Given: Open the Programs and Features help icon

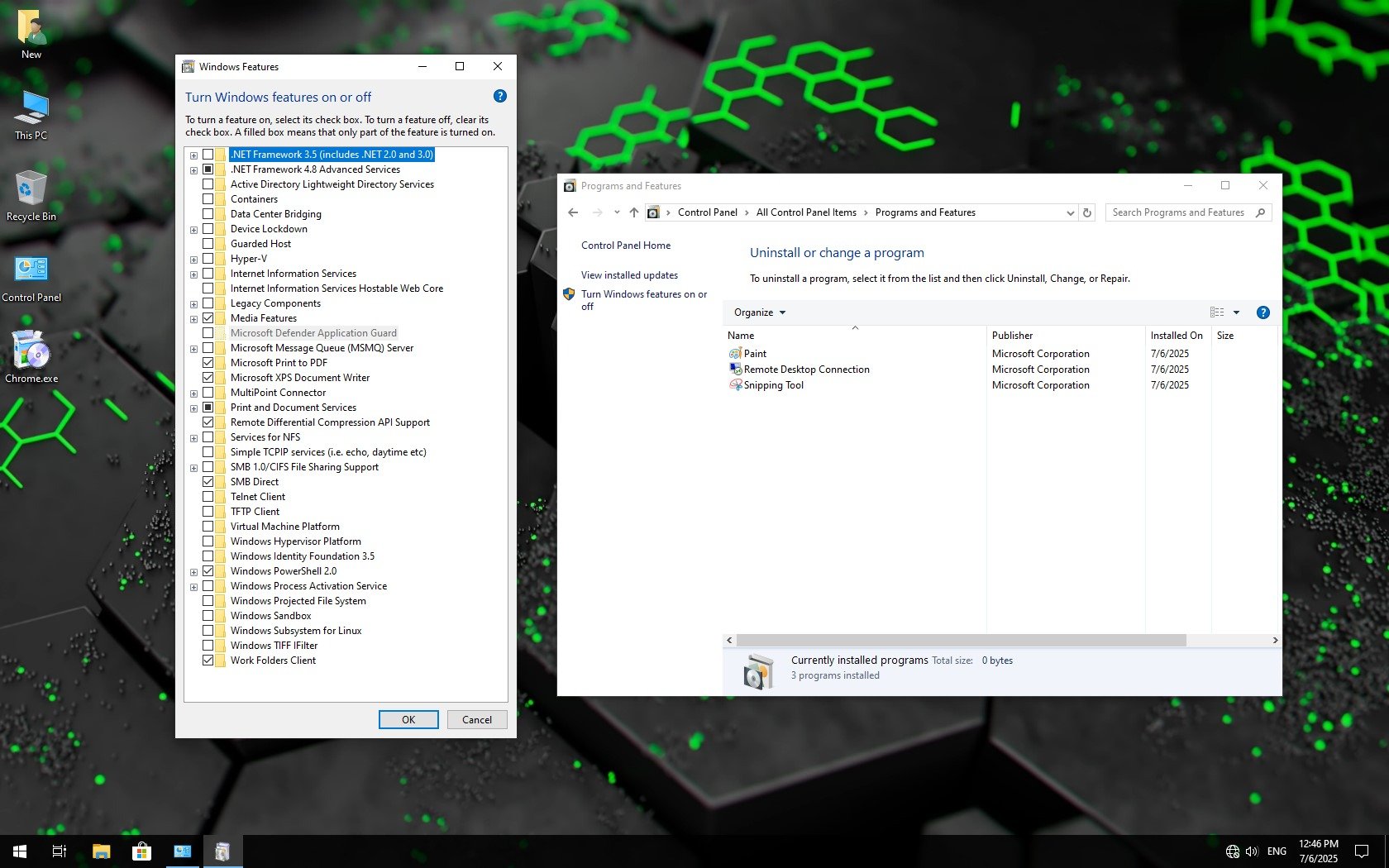Looking at the screenshot, I should point(1263,312).
